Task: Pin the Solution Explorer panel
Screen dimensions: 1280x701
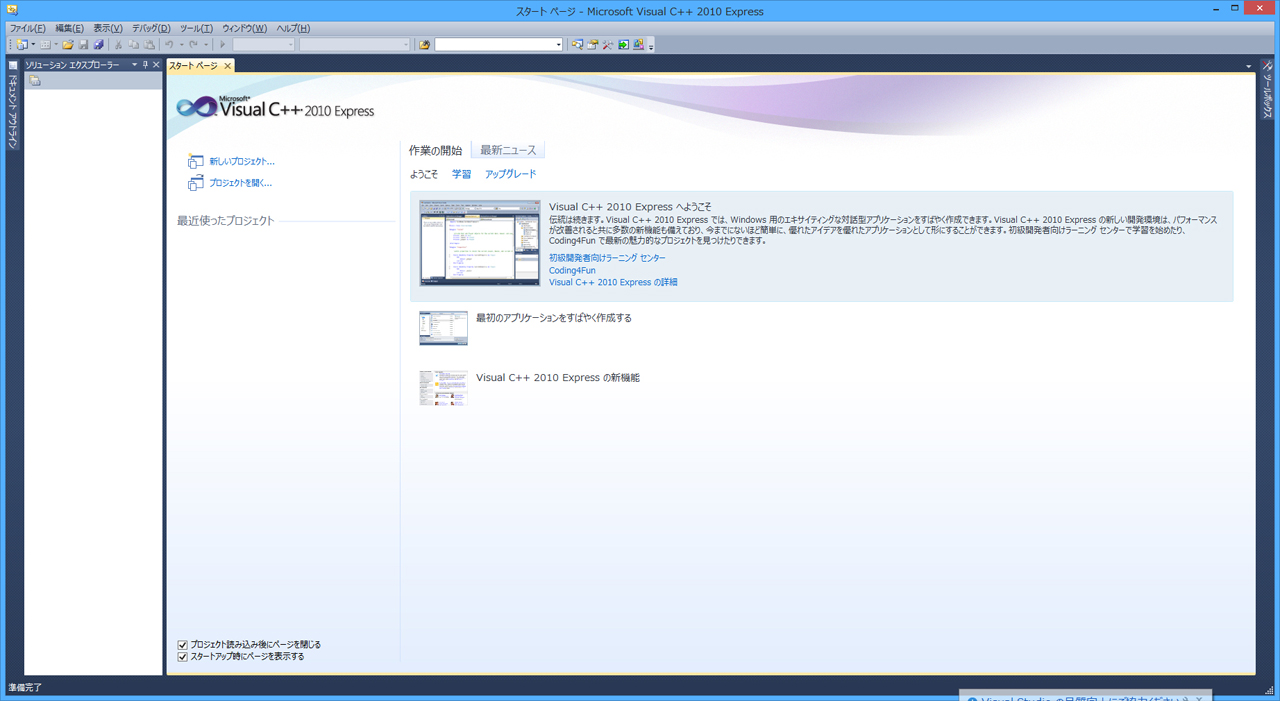Action: pyautogui.click(x=145, y=65)
